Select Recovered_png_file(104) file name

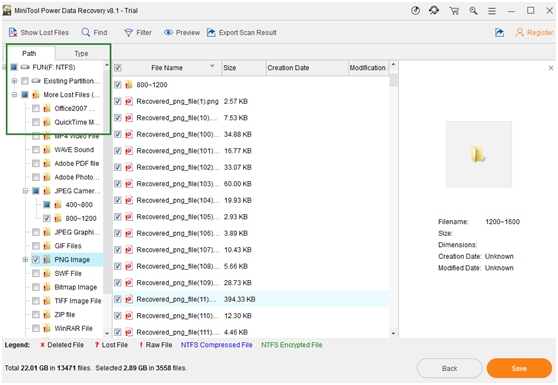177,200
